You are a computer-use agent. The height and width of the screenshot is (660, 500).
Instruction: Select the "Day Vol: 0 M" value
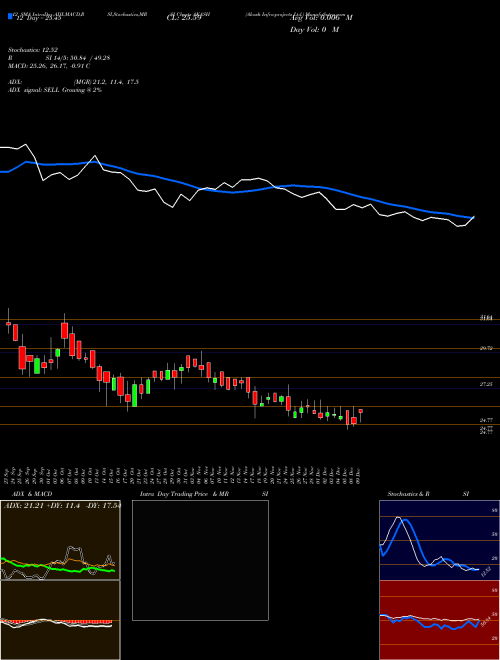tap(314, 30)
